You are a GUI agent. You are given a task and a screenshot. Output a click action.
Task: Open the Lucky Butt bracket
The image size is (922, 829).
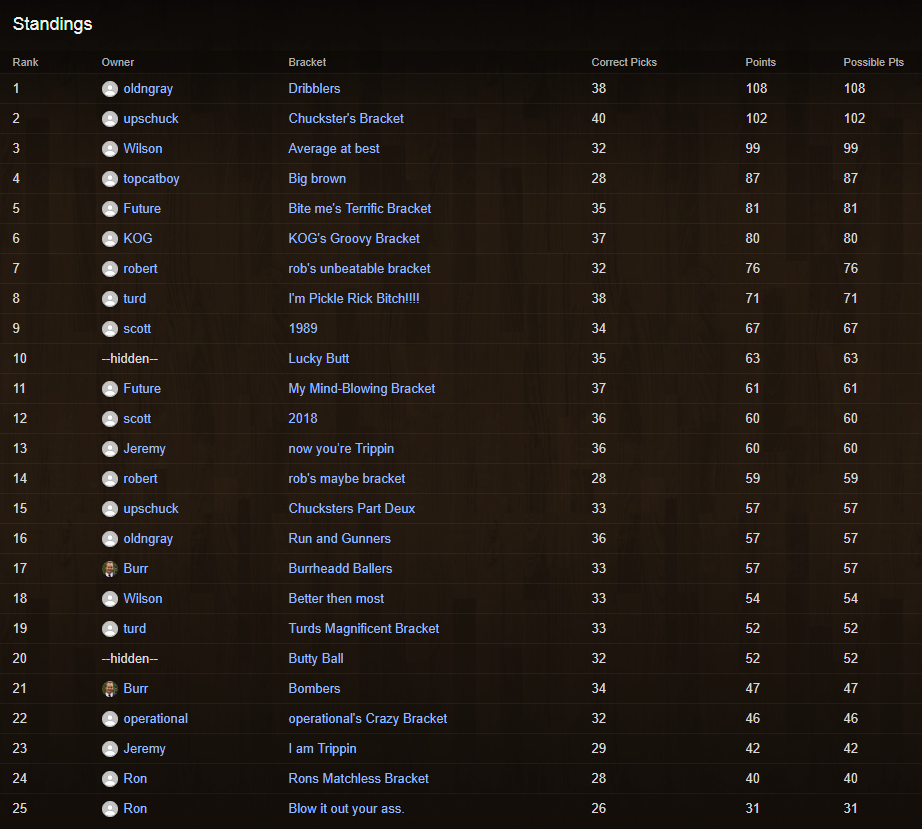pos(319,358)
